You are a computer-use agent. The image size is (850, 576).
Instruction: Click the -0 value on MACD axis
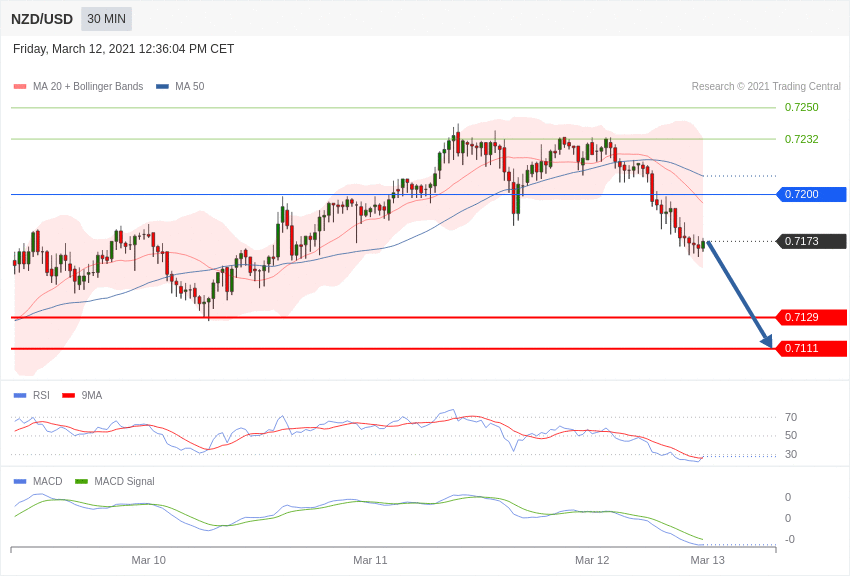(x=790, y=539)
